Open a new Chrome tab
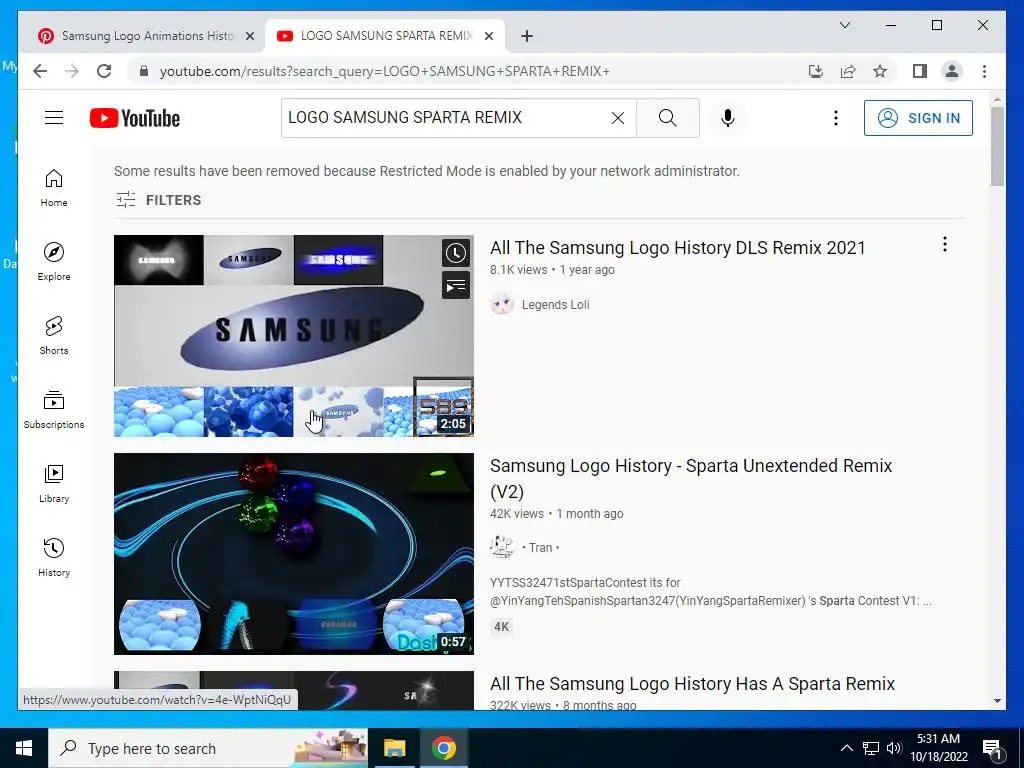1024x768 pixels. point(526,36)
